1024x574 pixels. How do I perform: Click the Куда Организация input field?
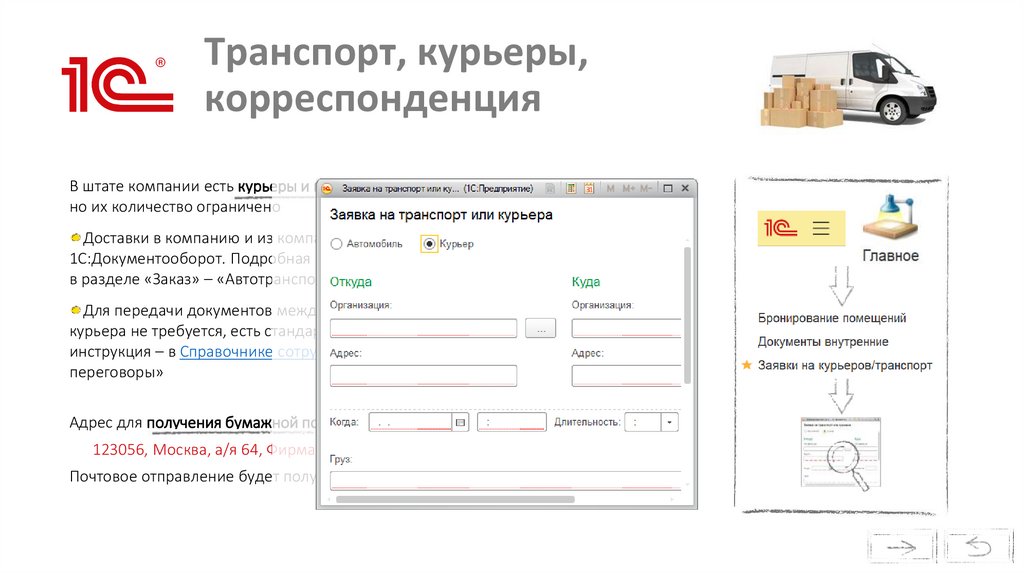[x=626, y=328]
